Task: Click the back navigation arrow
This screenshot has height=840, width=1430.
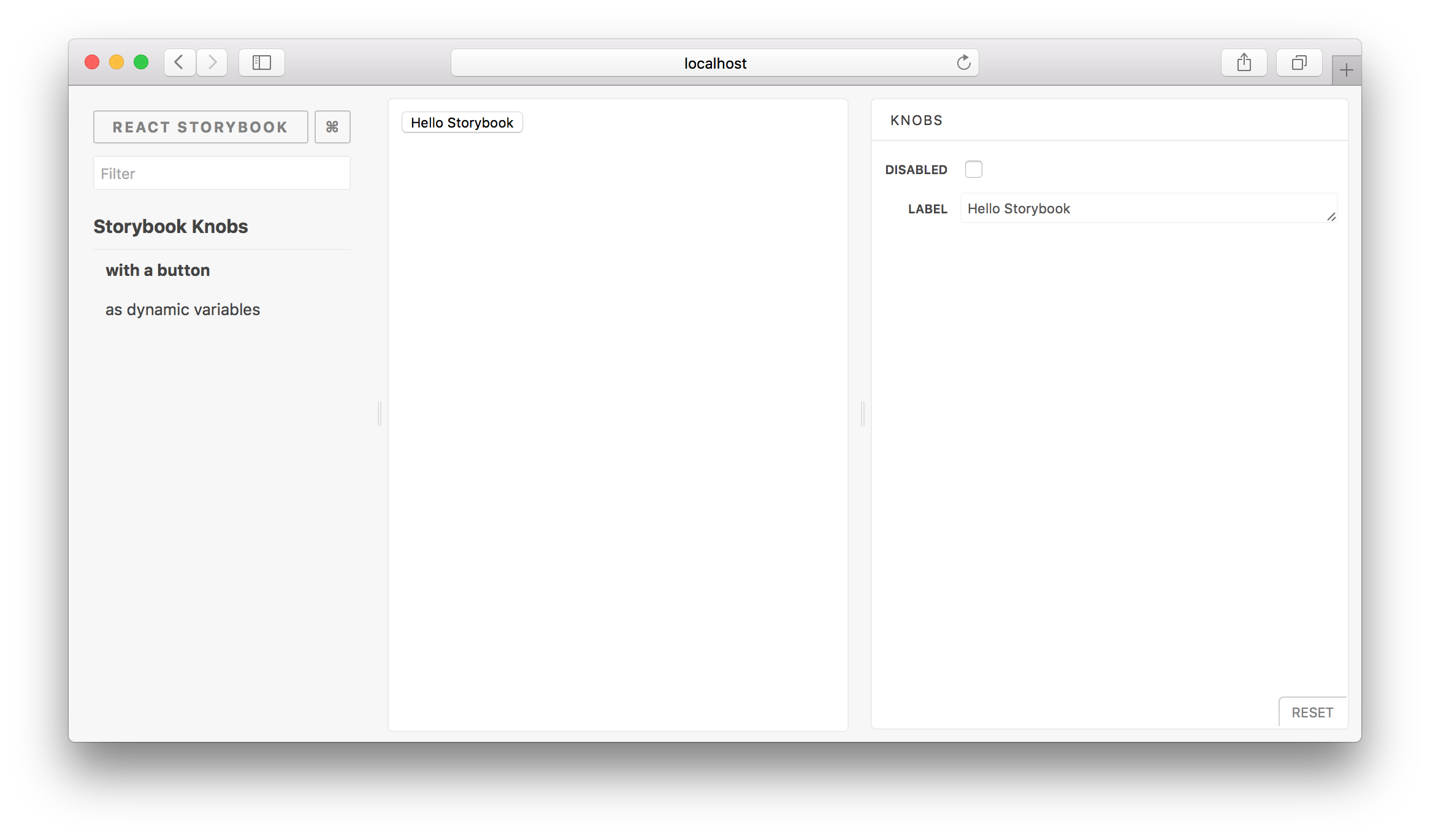Action: pos(178,63)
